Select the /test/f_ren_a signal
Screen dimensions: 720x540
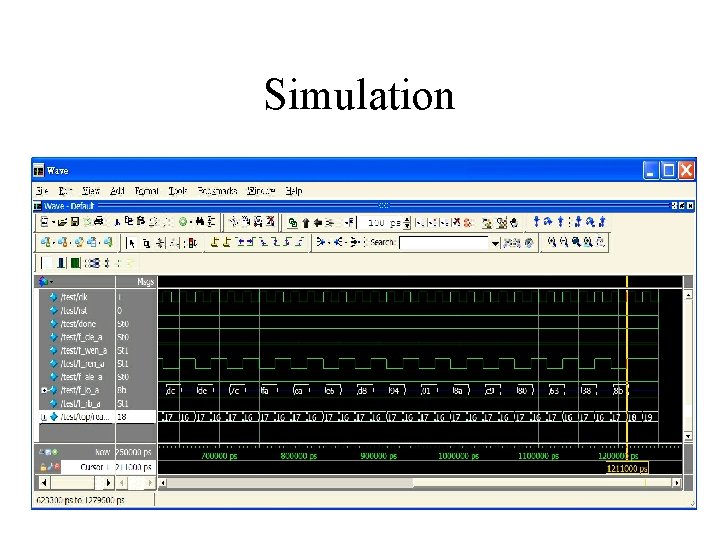tap(83, 364)
